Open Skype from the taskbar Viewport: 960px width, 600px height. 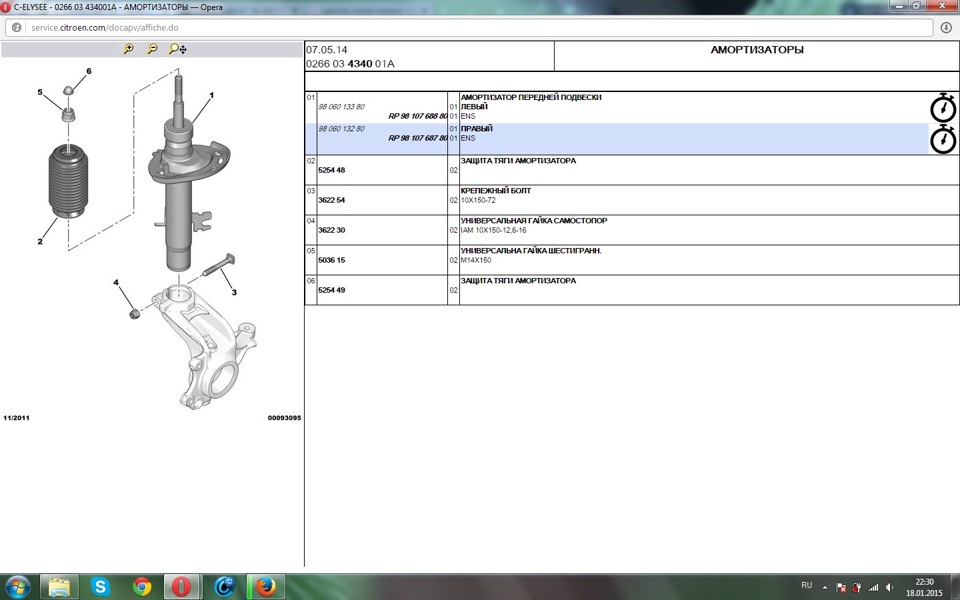click(x=100, y=587)
